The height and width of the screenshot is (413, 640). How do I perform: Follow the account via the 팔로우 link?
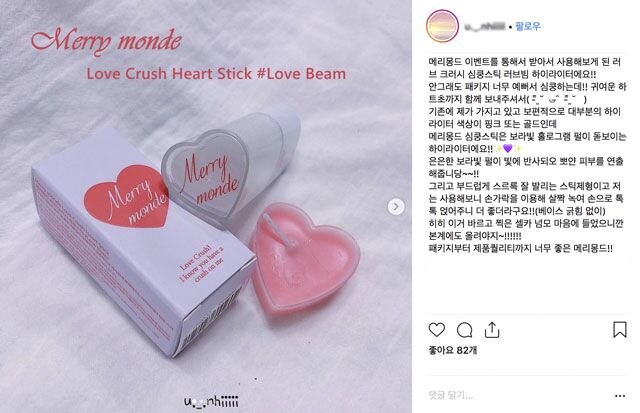pos(528,27)
